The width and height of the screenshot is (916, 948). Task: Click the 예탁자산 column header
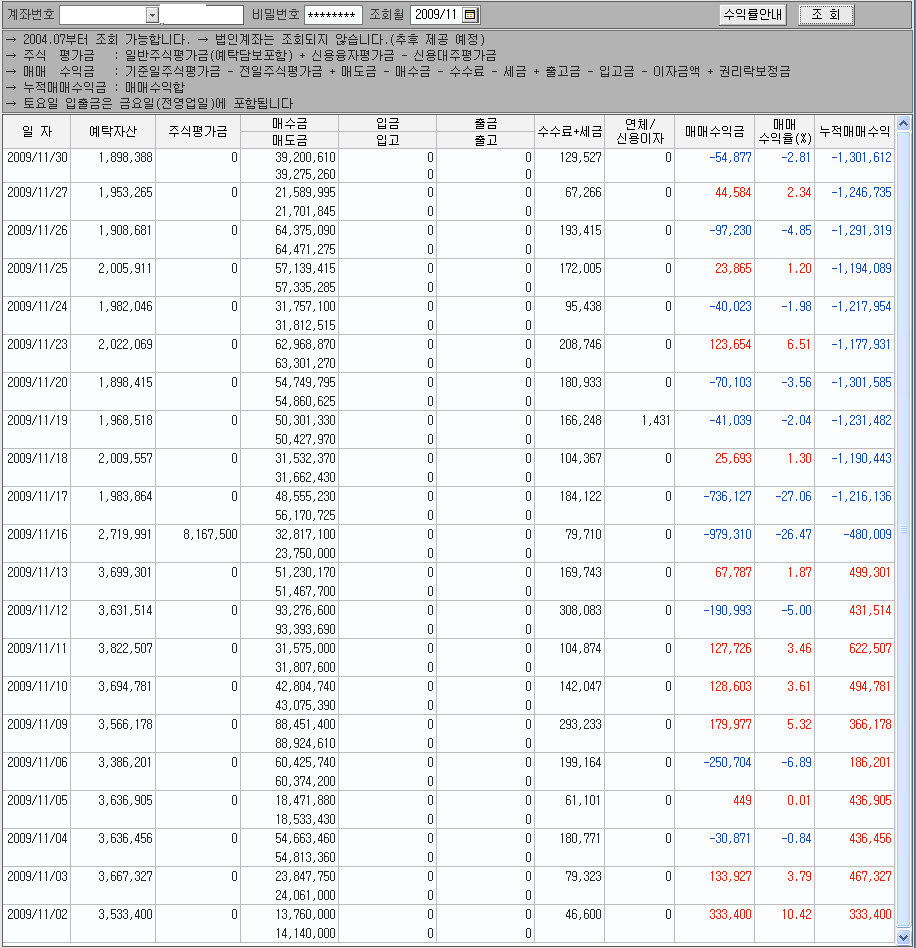pyautogui.click(x=113, y=131)
